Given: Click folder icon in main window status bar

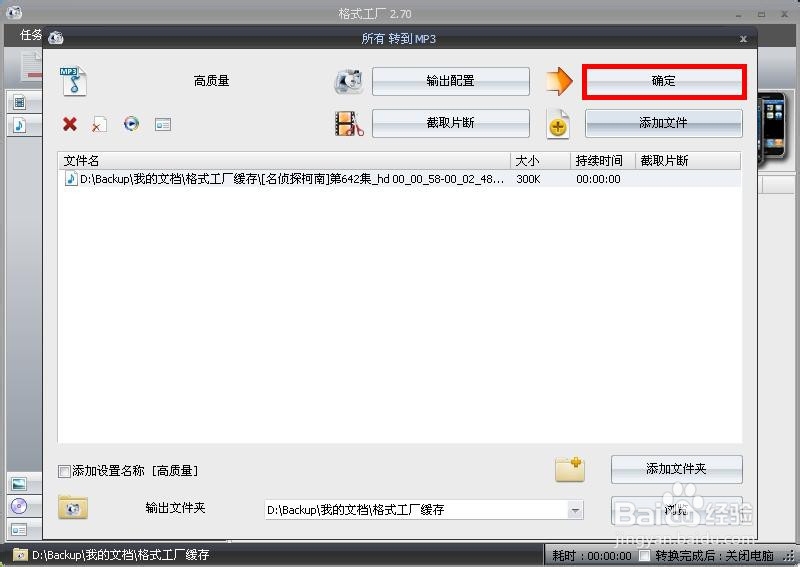Looking at the screenshot, I should pos(20,555).
